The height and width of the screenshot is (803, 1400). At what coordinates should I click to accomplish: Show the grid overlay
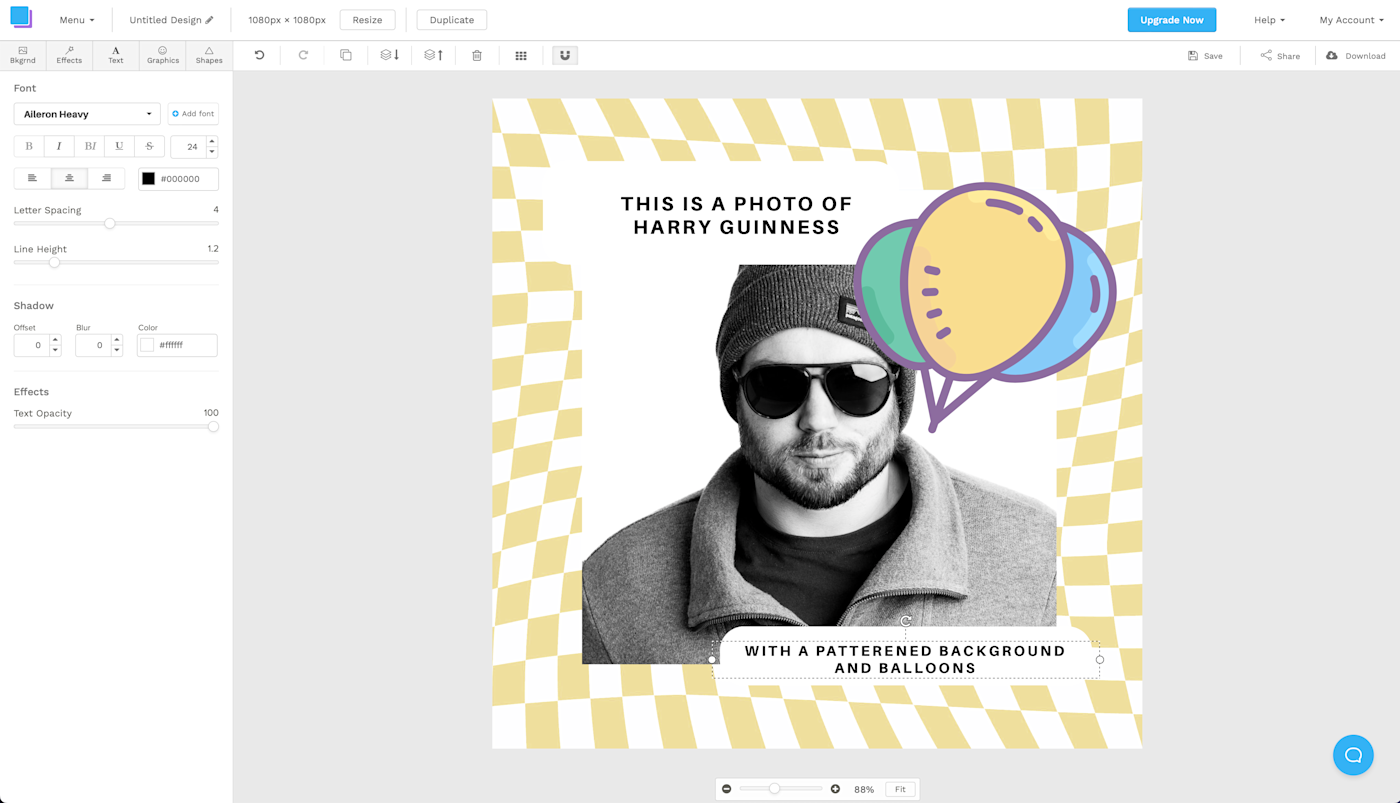521,56
